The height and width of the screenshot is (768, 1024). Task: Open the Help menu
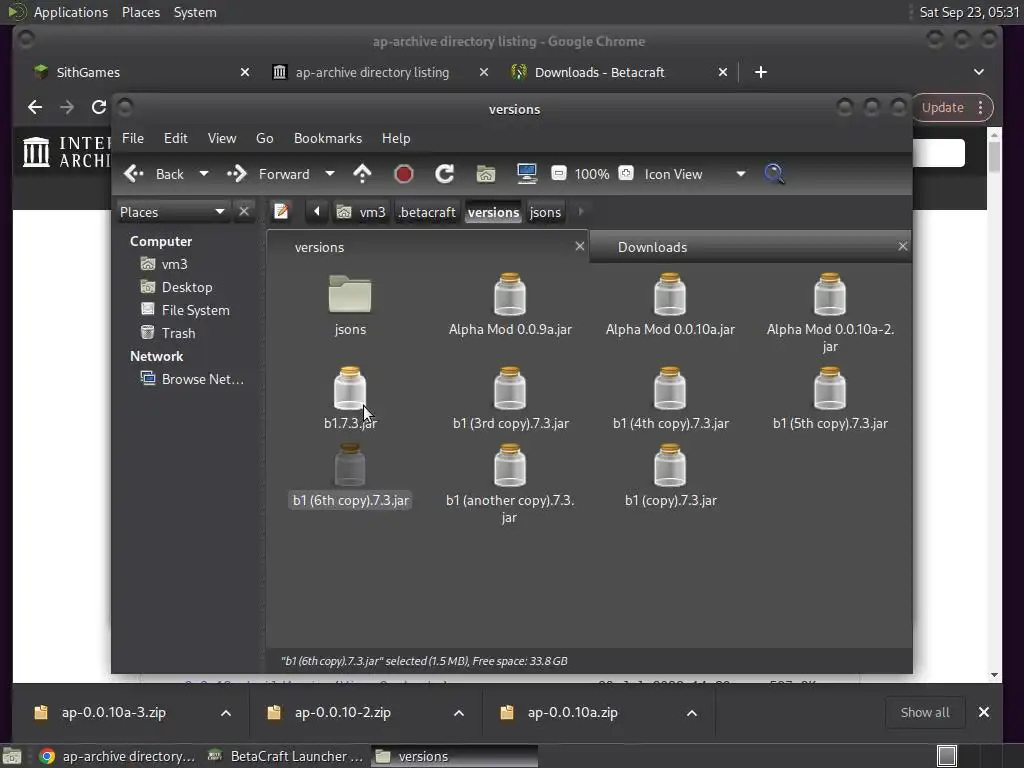(x=396, y=138)
